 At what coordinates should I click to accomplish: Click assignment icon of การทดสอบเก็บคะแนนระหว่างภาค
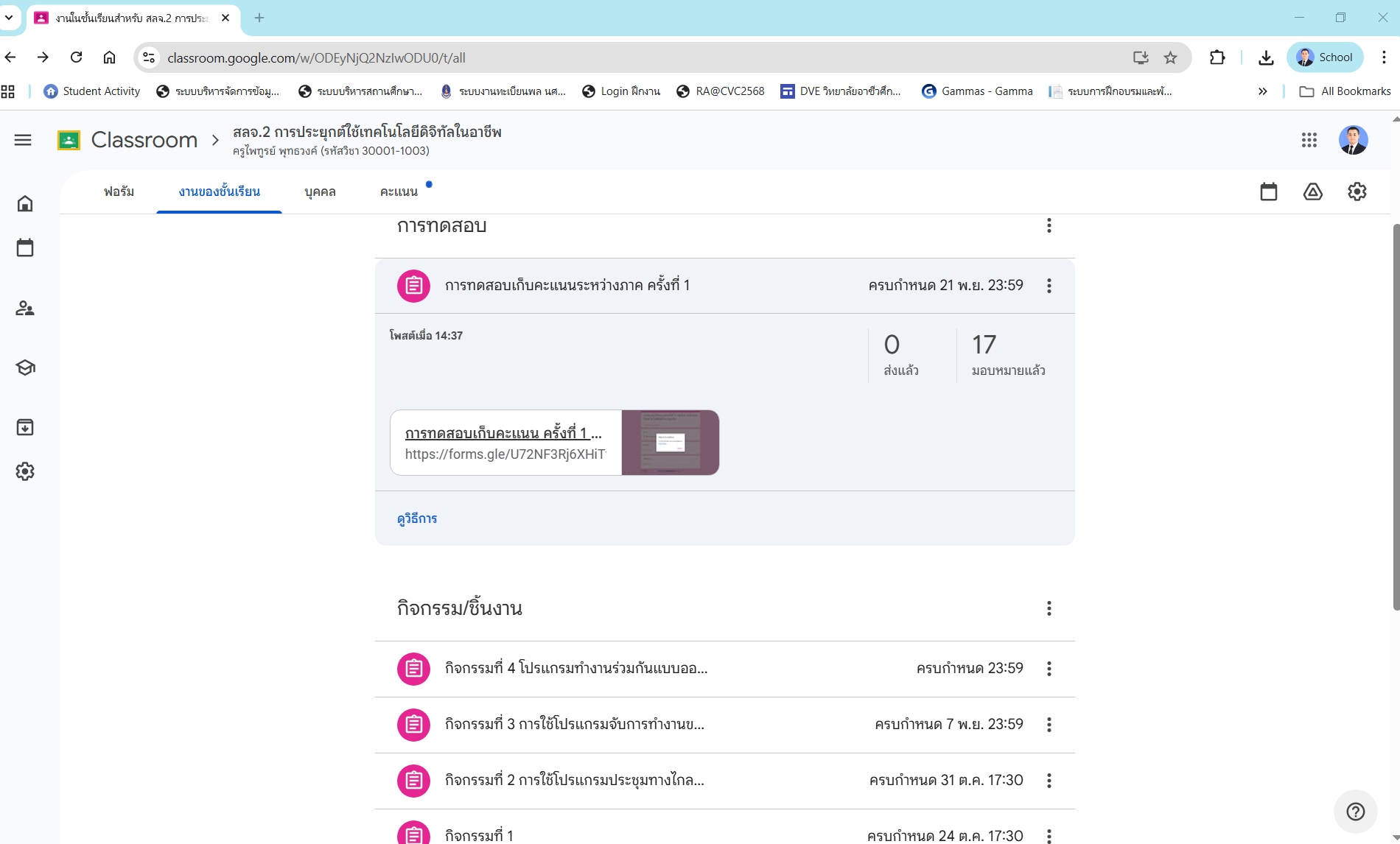[x=413, y=286]
